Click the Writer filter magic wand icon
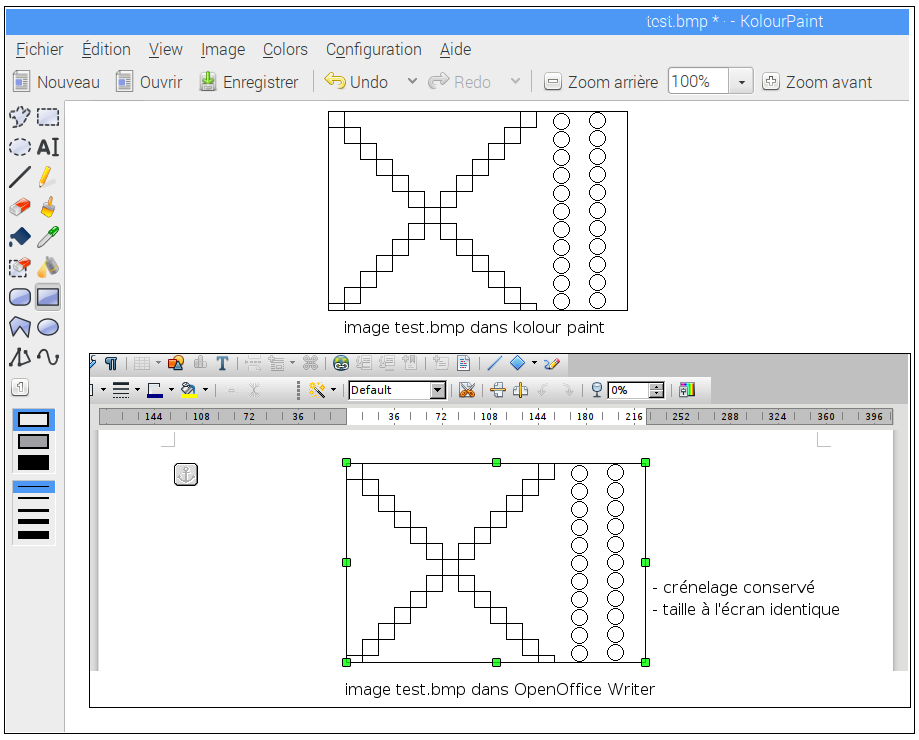 317,390
